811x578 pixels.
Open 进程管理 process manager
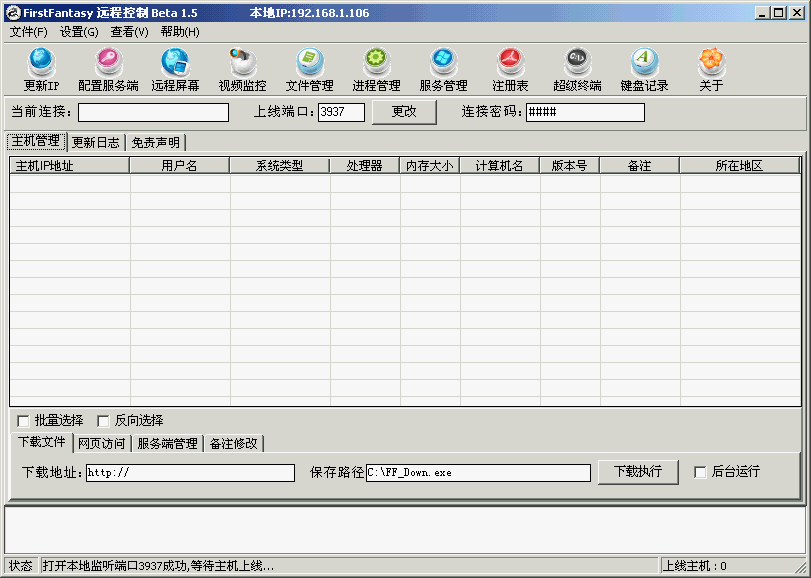tap(376, 68)
